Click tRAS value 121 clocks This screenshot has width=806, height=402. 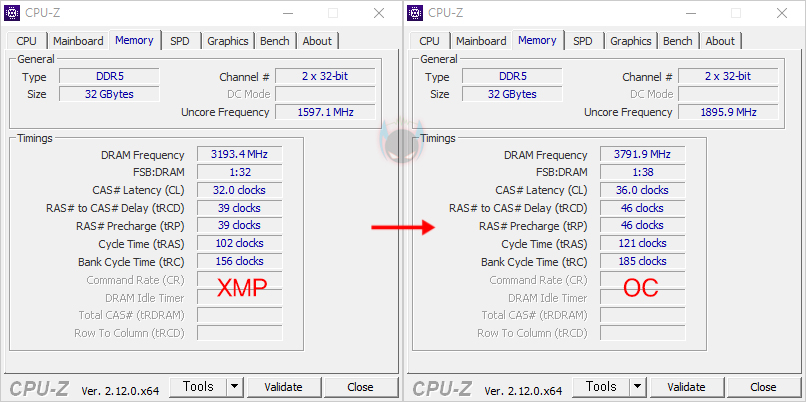tap(643, 243)
